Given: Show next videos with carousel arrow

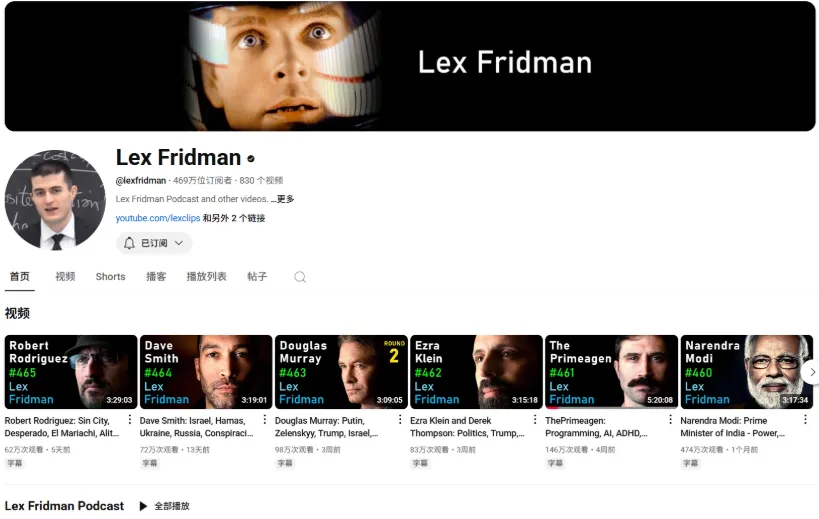Looking at the screenshot, I should point(812,372).
